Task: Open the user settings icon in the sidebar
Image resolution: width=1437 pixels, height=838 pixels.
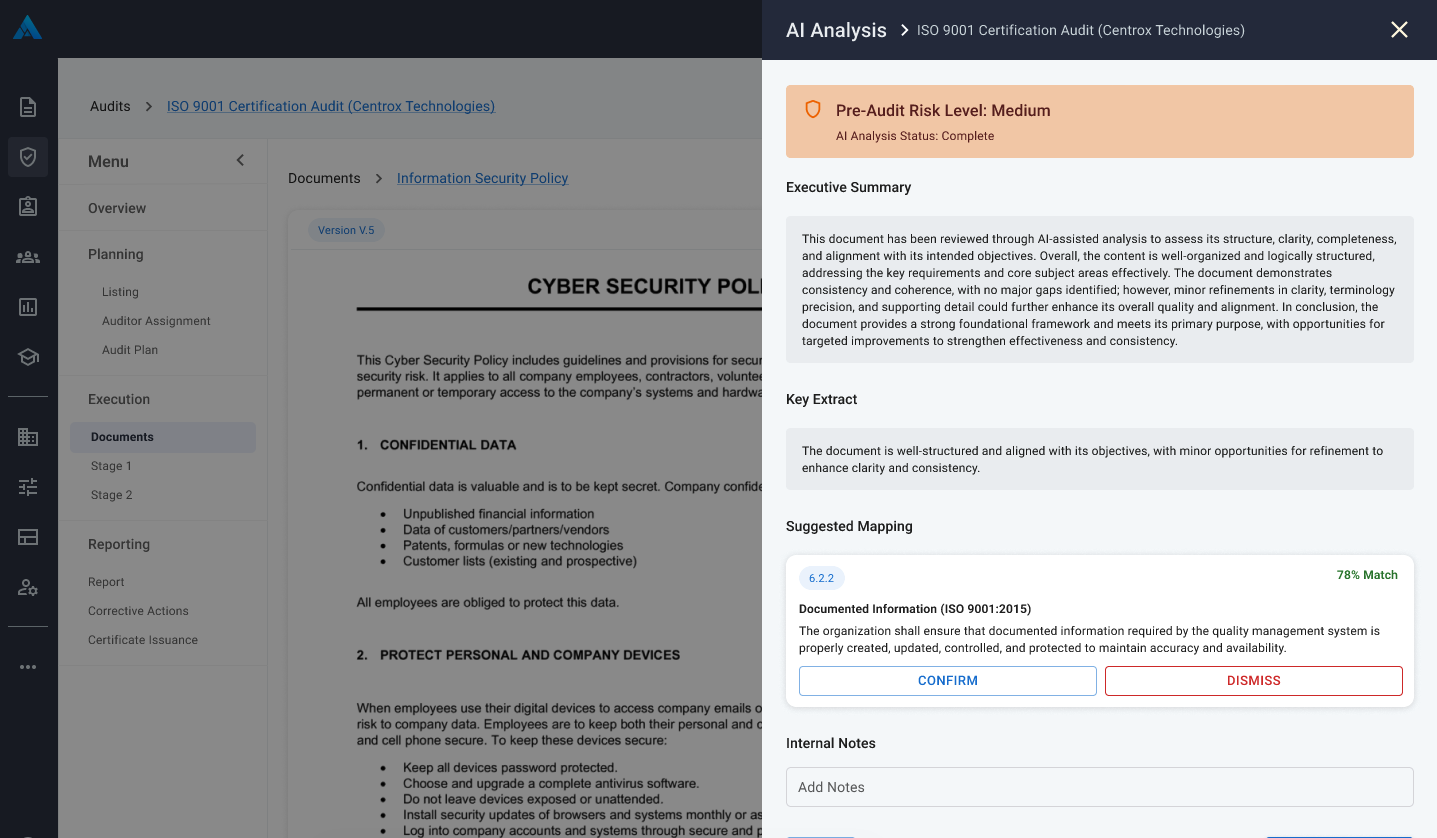Action: pos(28,587)
